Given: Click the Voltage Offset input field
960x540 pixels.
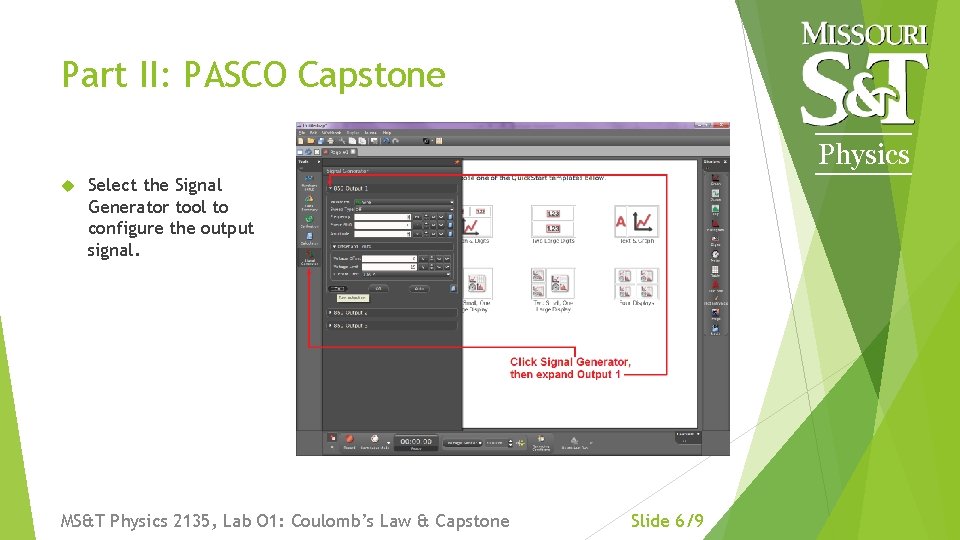Looking at the screenshot, I should [389, 259].
